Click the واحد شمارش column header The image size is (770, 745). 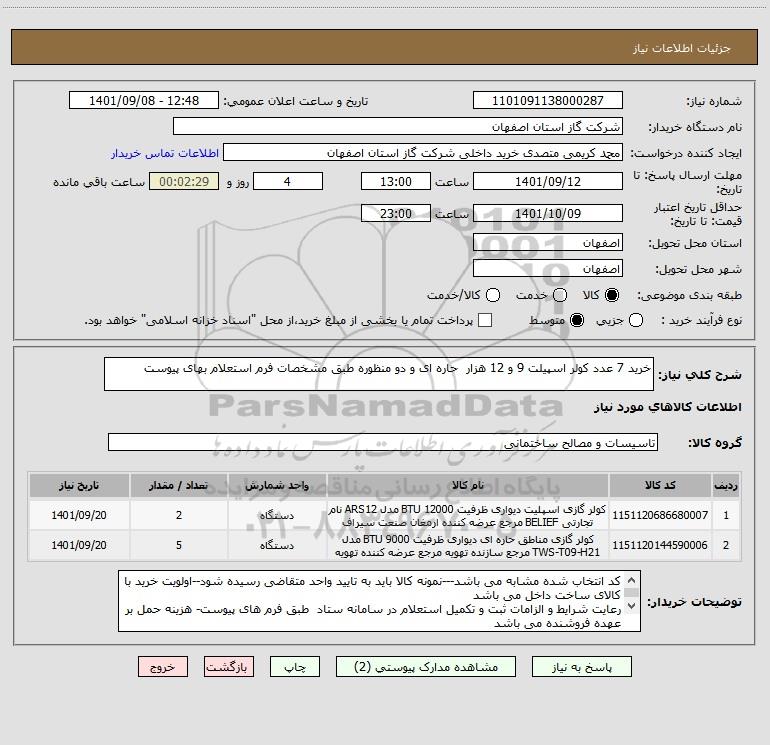tap(277, 485)
